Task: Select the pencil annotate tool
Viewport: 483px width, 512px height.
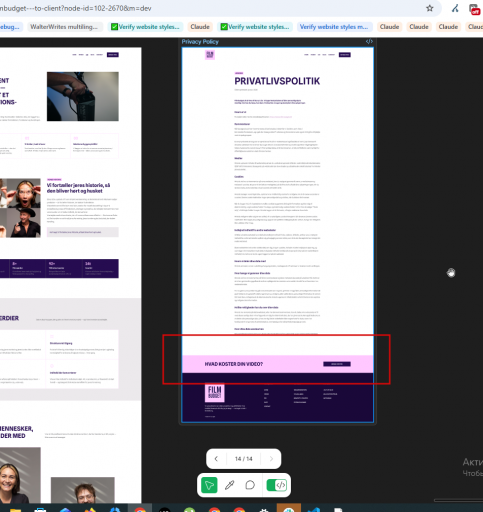Action: pos(230,485)
